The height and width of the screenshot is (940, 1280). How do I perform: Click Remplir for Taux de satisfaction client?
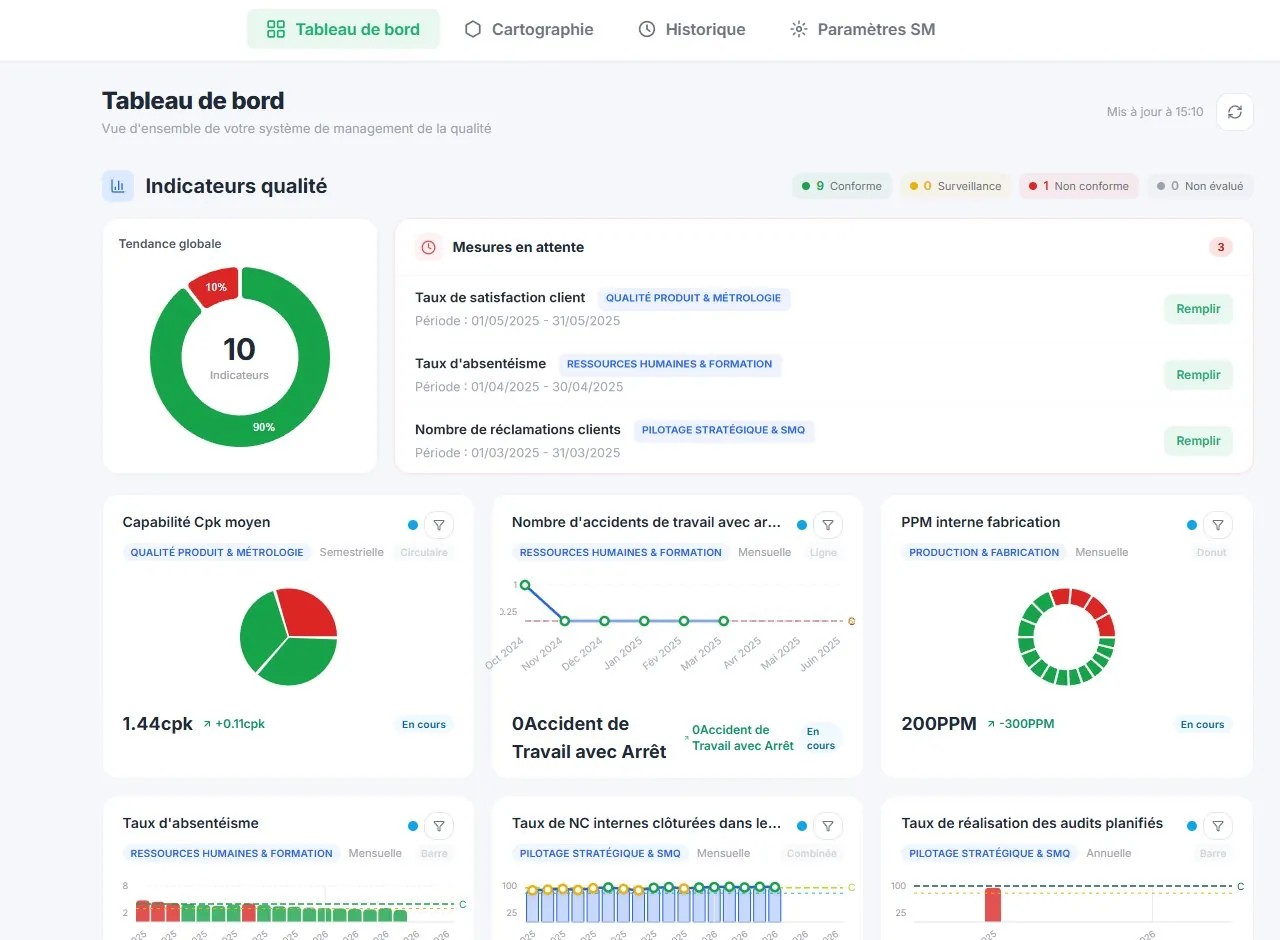point(1198,309)
